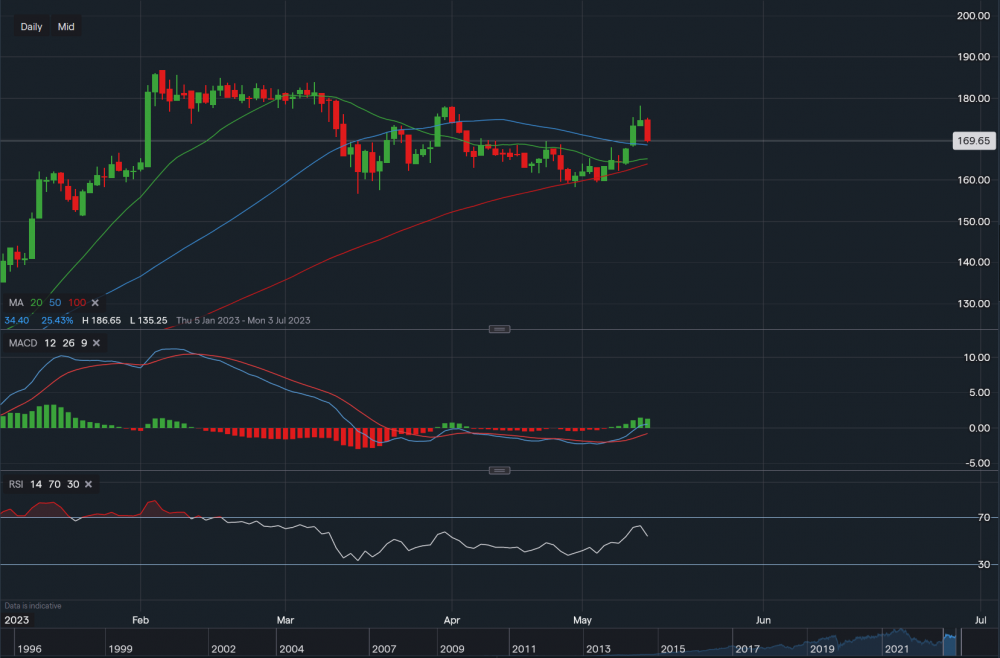Click the resize handle above the MACD panel
Image resolution: width=1000 pixels, height=658 pixels.
tap(499, 329)
